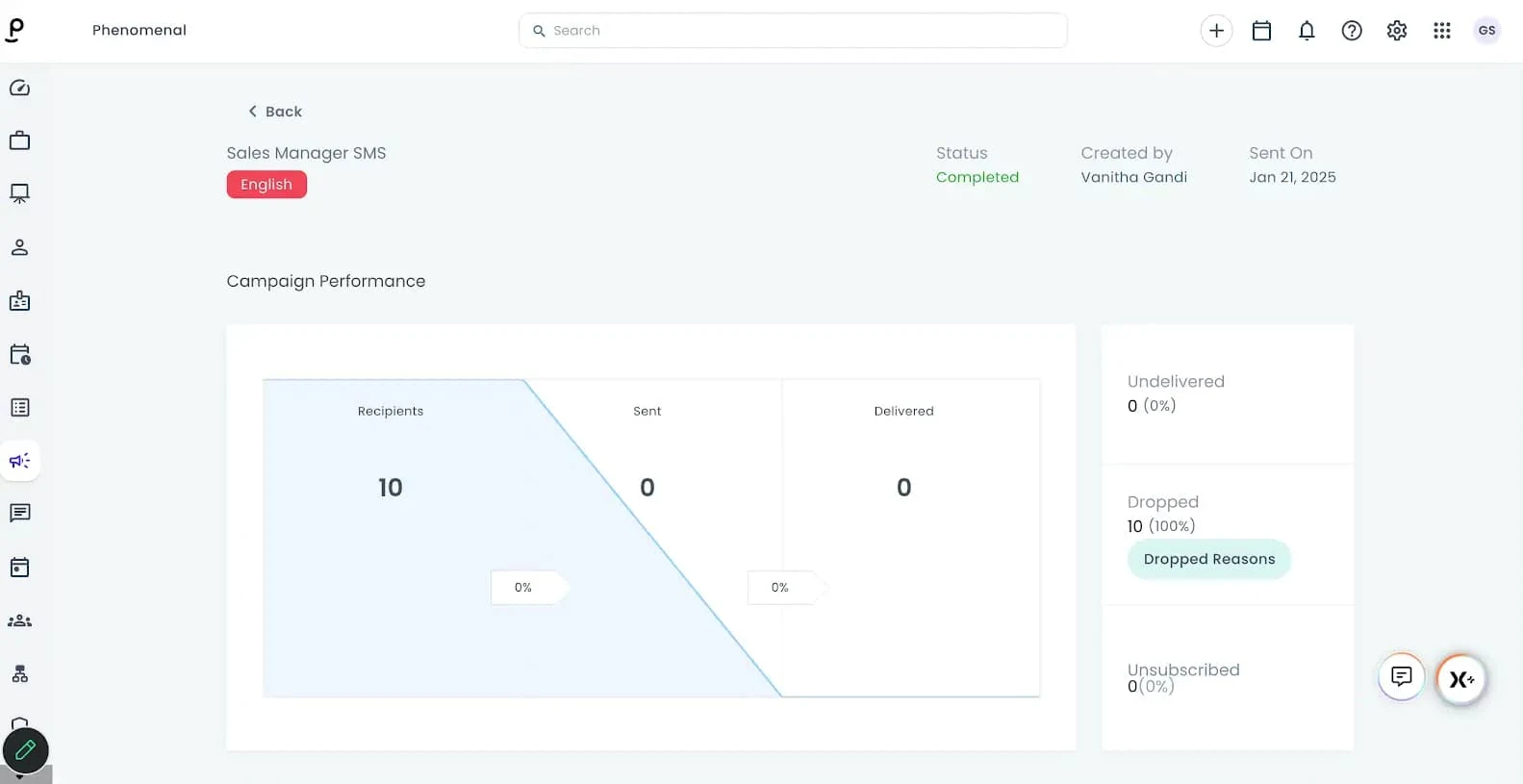
Task: Open the list view sidebar icon
Action: coord(19,408)
